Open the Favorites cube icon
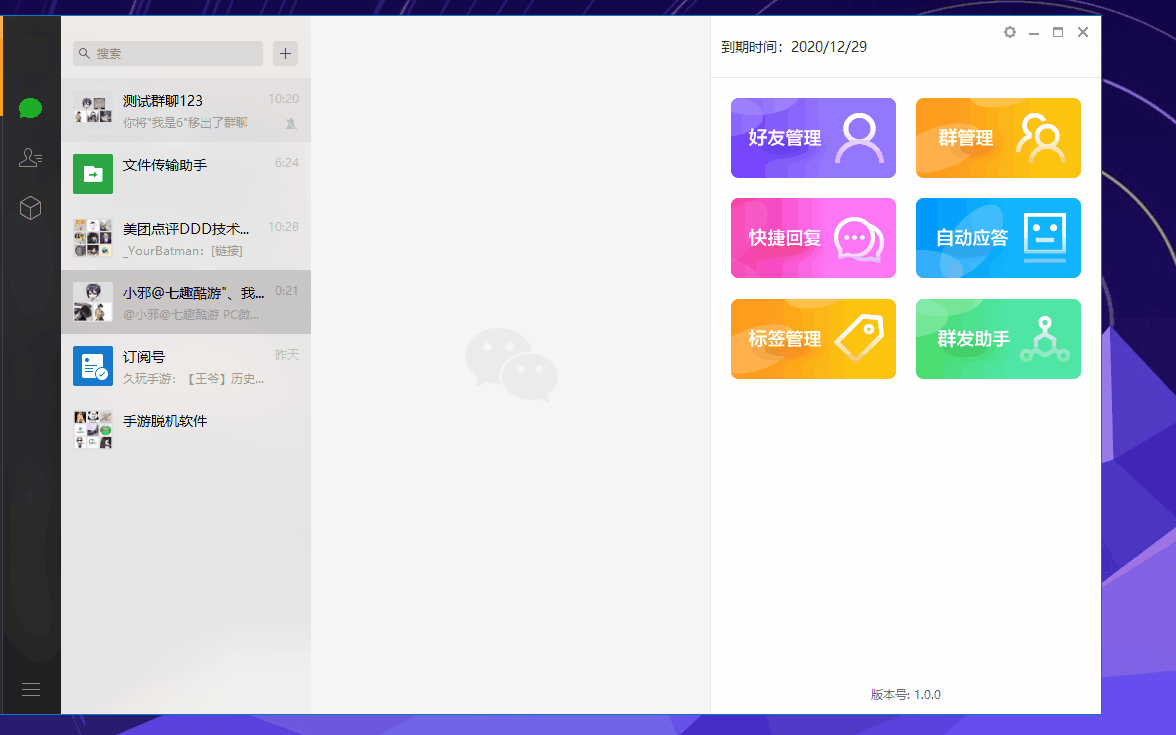Screen dimensions: 1176x735 coord(30,208)
